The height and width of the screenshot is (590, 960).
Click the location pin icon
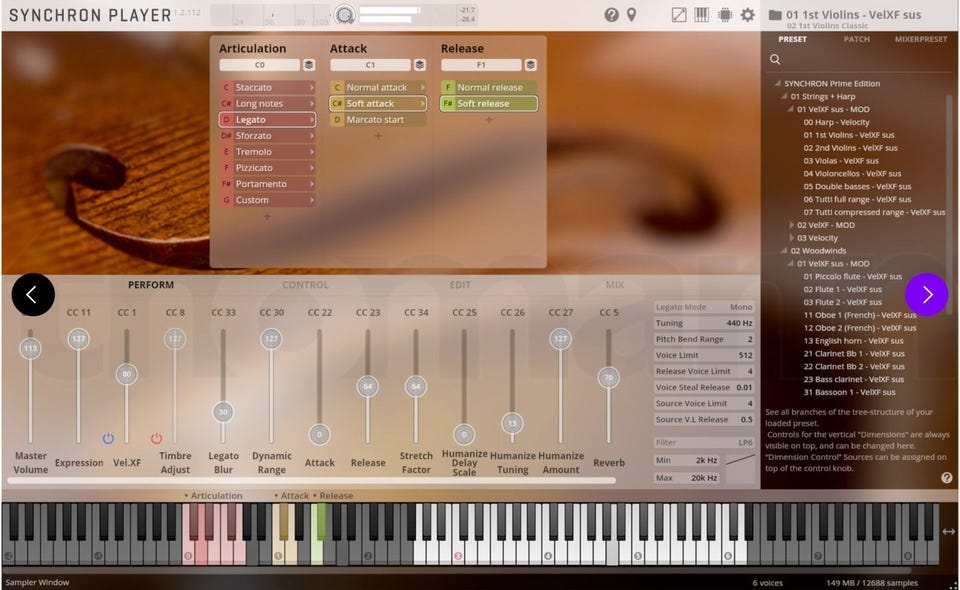click(x=631, y=15)
